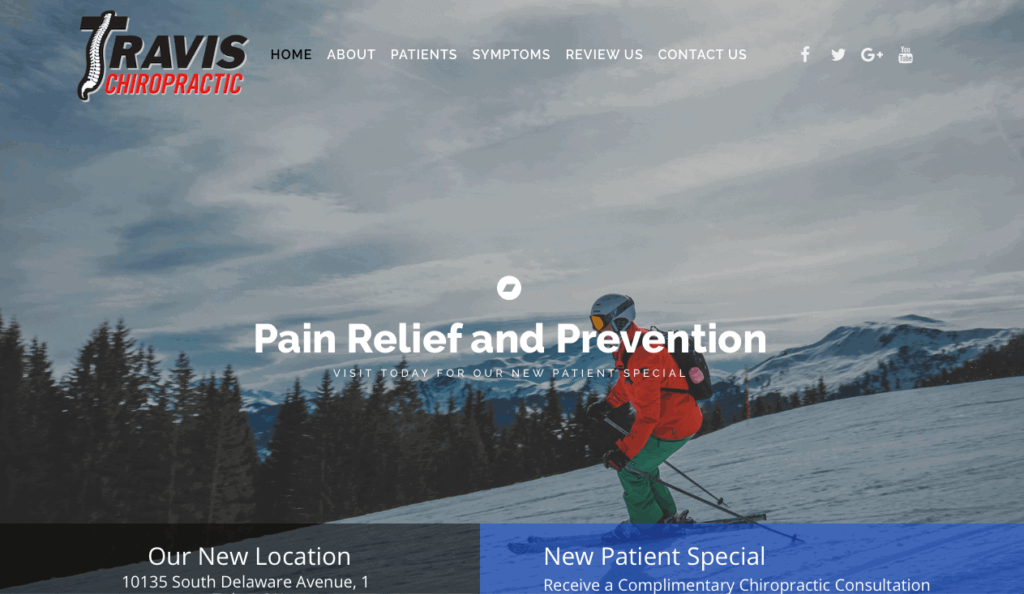Open the Facebook page icon
Screen dimensions: 1024x594
pos(805,54)
